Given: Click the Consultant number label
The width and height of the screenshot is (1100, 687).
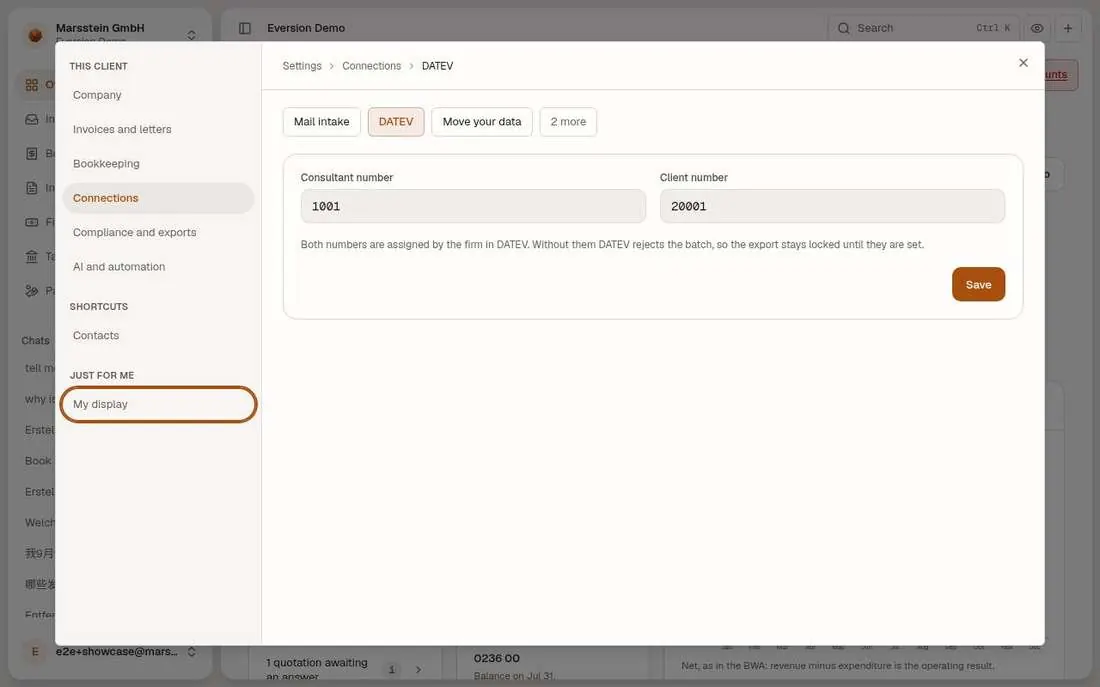Looking at the screenshot, I should tap(347, 178).
